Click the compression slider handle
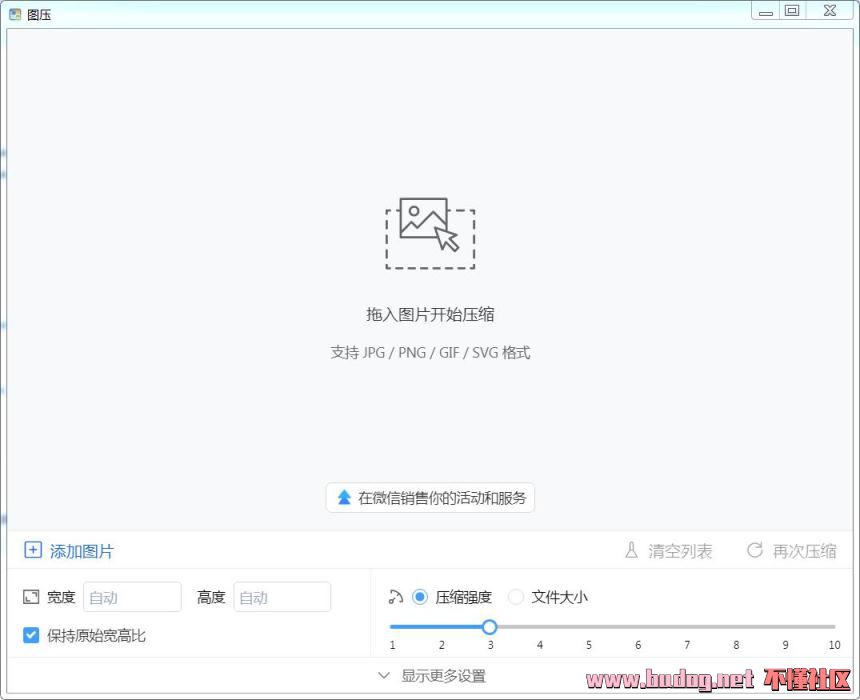The image size is (860, 700). pos(489,627)
